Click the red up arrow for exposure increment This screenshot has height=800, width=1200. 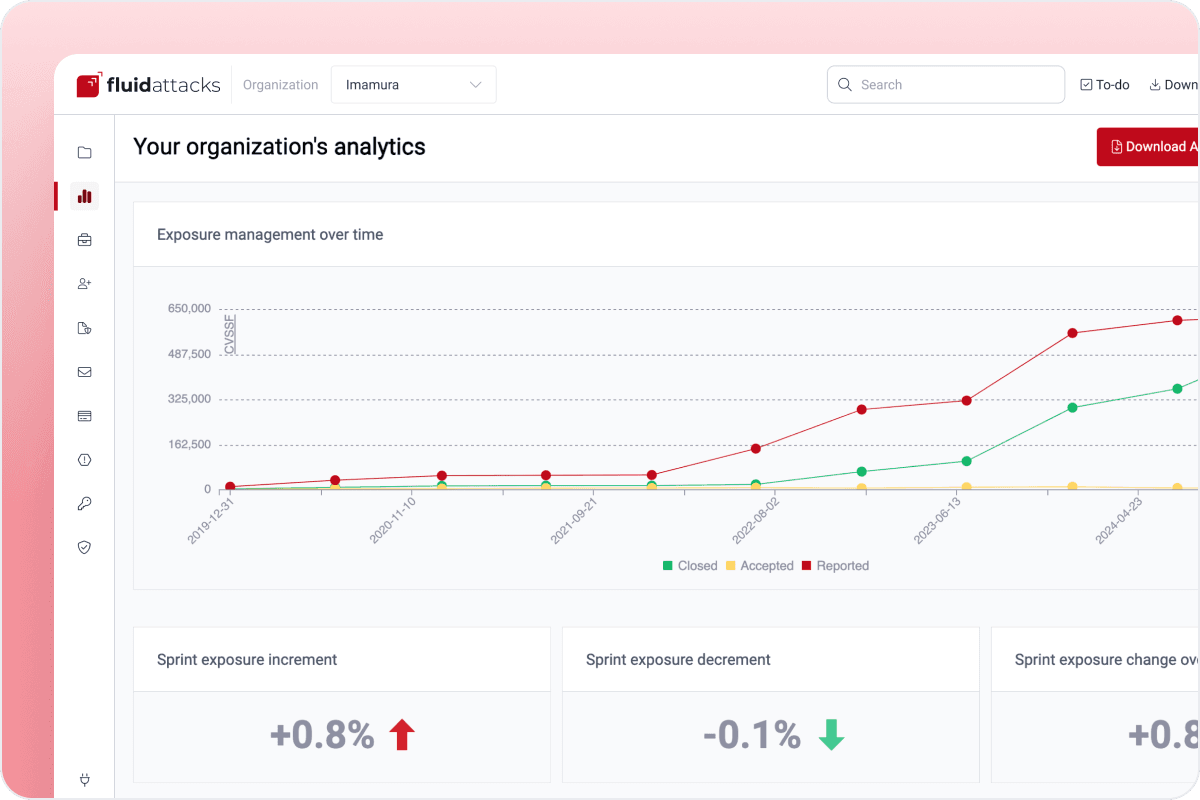(402, 735)
